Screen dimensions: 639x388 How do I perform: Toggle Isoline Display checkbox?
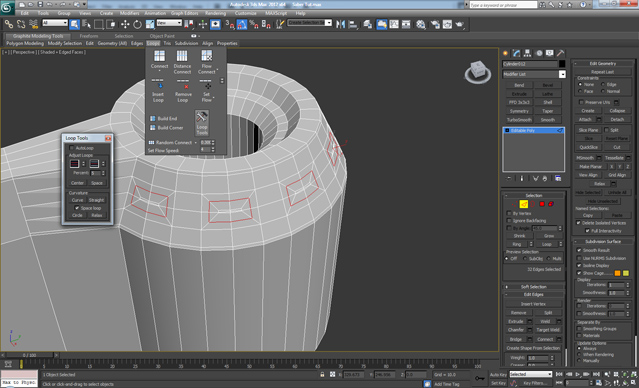tap(579, 265)
